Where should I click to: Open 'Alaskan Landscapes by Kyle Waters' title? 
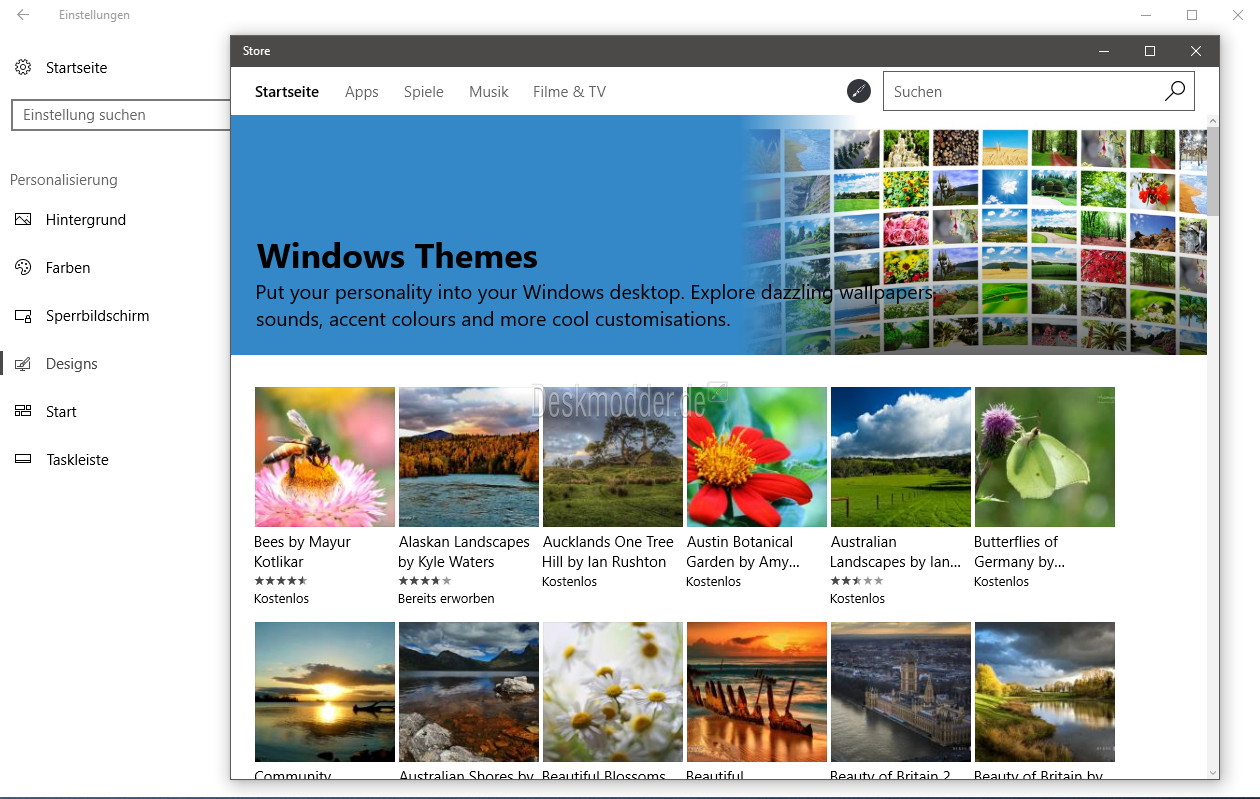(x=464, y=552)
